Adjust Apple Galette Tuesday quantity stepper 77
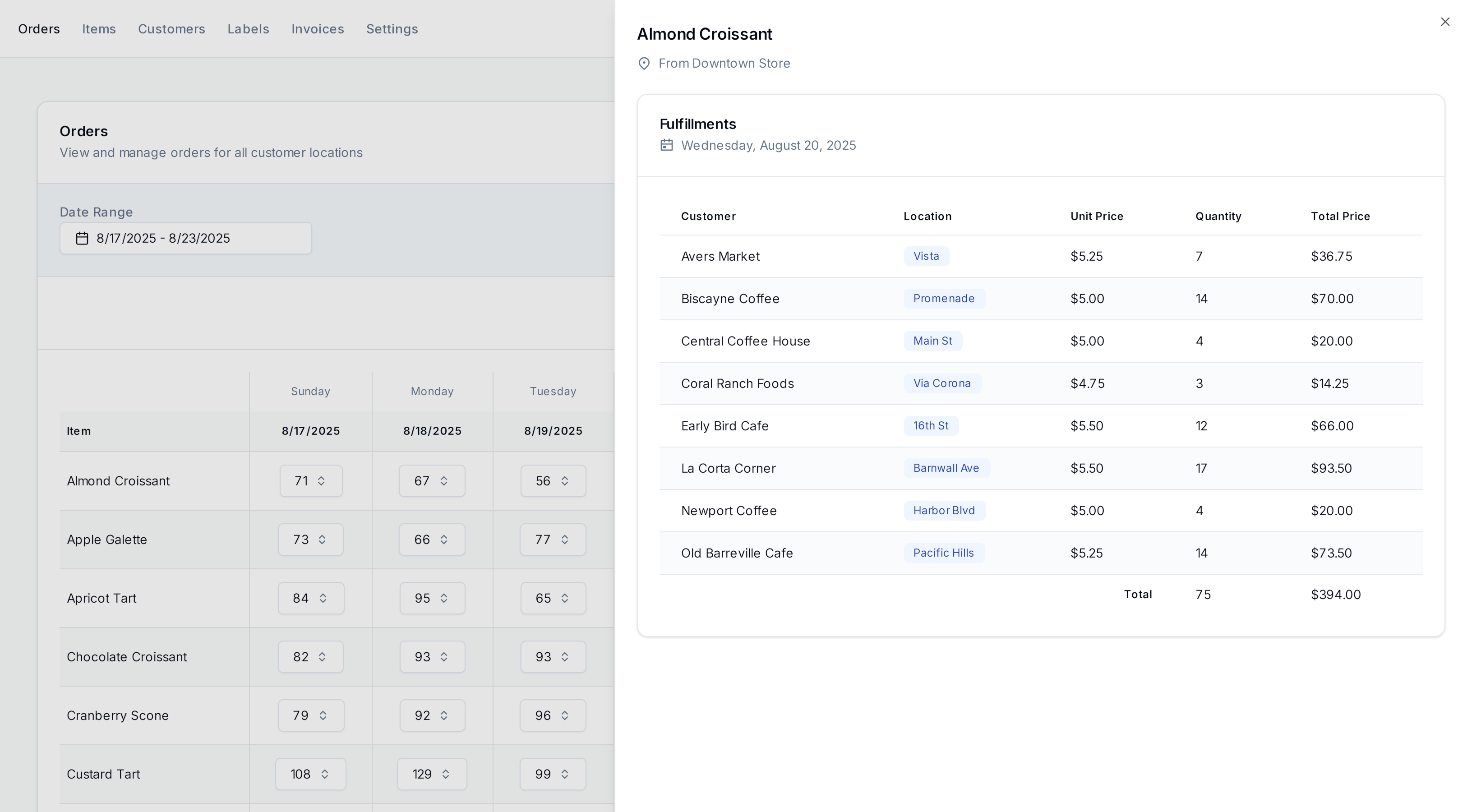Screen dimensions: 1467x812 (x=553, y=539)
